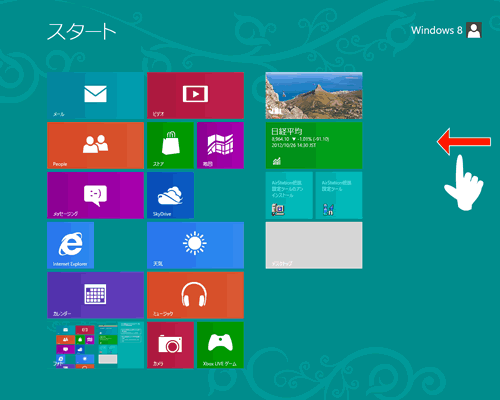The image size is (500, 400).
Task: Open the Music headphones tile
Action: pos(195,295)
